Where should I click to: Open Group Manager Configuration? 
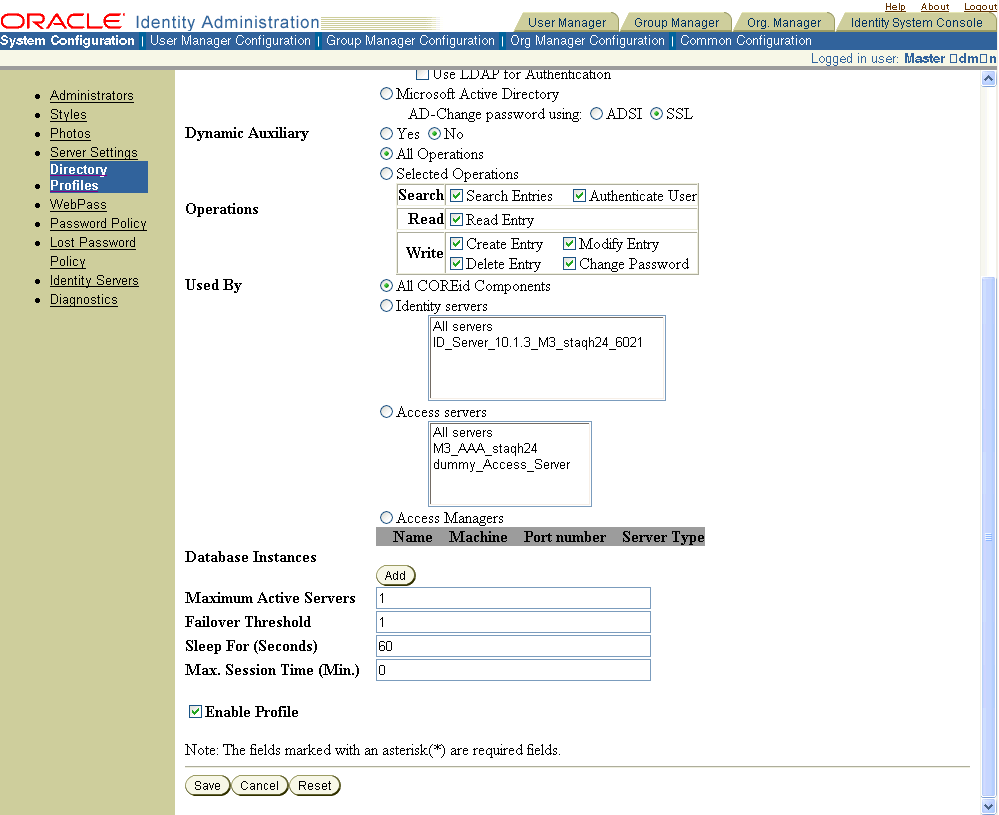pyautogui.click(x=410, y=40)
